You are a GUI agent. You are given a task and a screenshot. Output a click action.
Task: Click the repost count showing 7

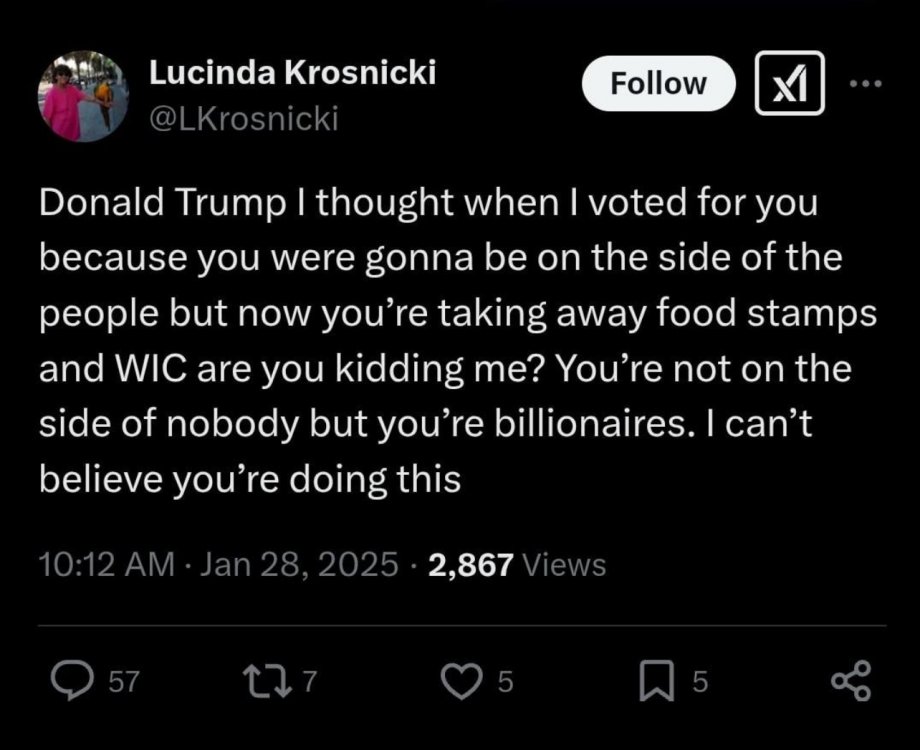coord(309,683)
